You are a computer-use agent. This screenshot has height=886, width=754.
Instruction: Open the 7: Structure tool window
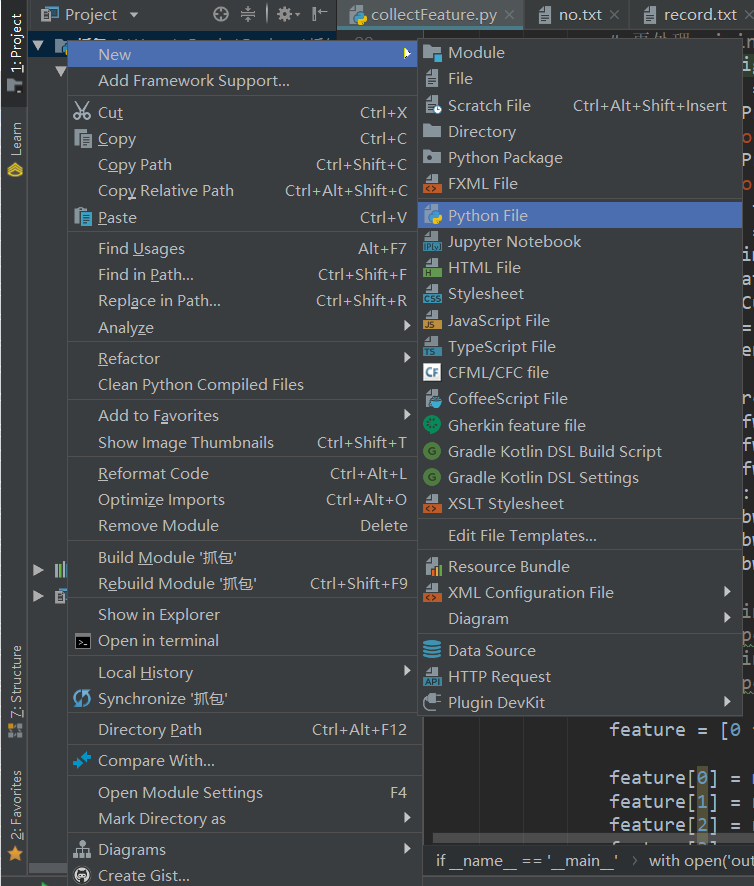tap(14, 680)
